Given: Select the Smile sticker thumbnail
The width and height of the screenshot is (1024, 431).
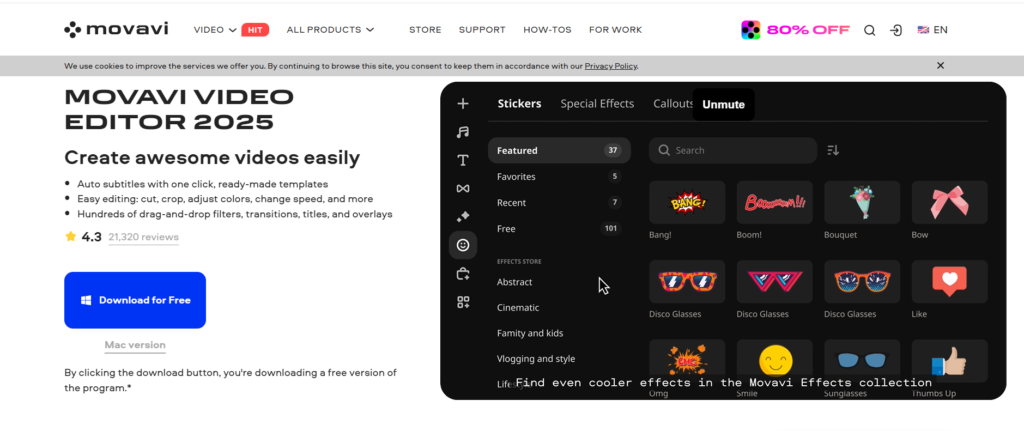Looking at the screenshot, I should (775, 360).
